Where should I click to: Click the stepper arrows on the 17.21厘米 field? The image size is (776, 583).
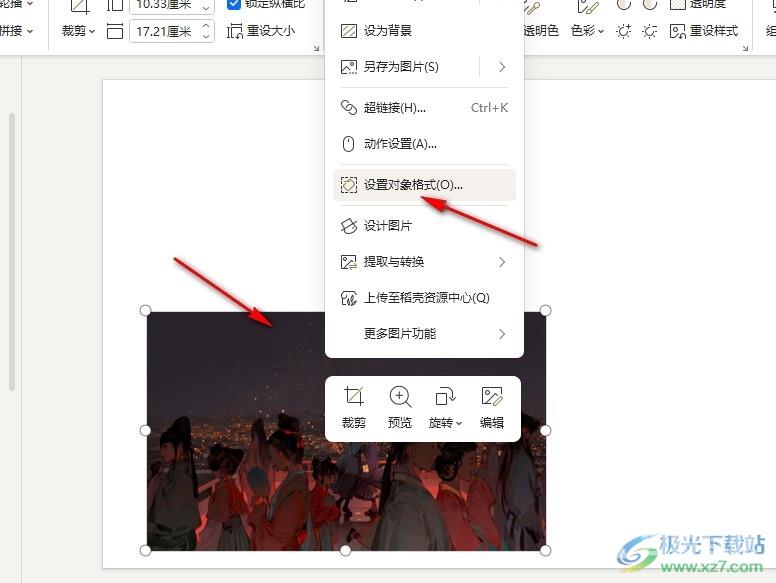(206, 31)
